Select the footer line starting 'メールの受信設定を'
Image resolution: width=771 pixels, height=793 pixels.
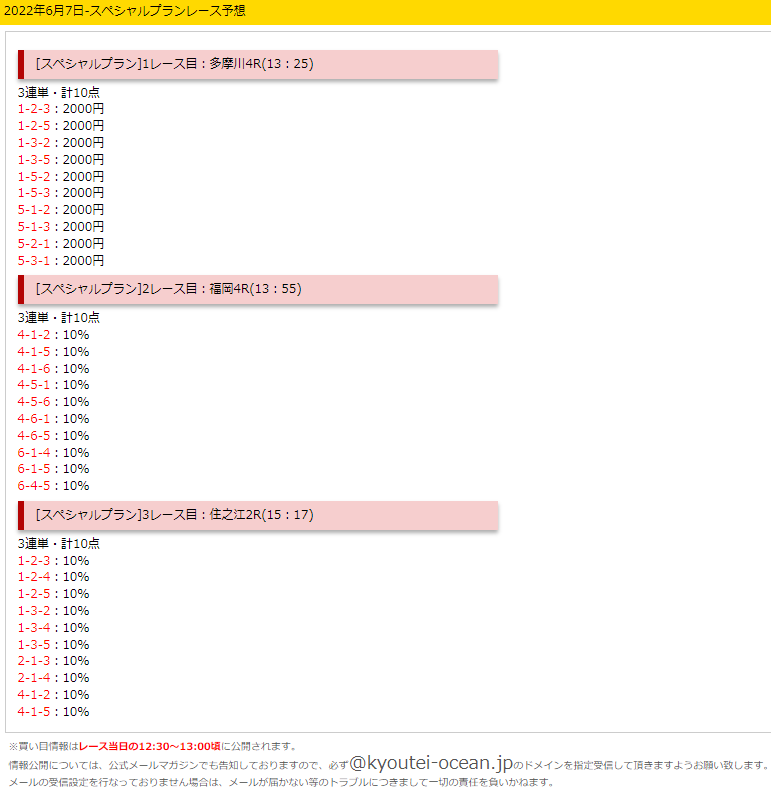(281, 782)
